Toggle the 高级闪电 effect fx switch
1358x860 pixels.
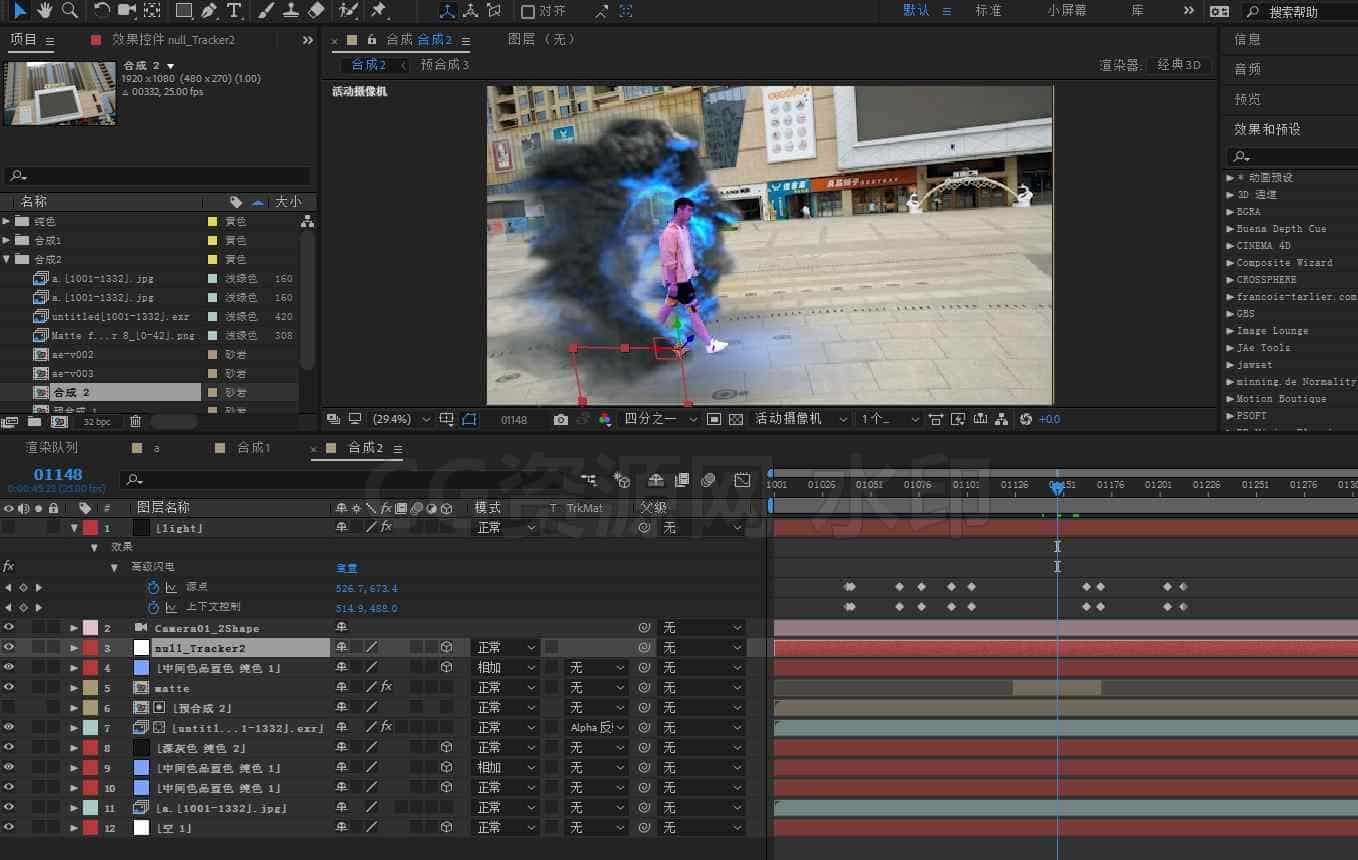[8, 567]
